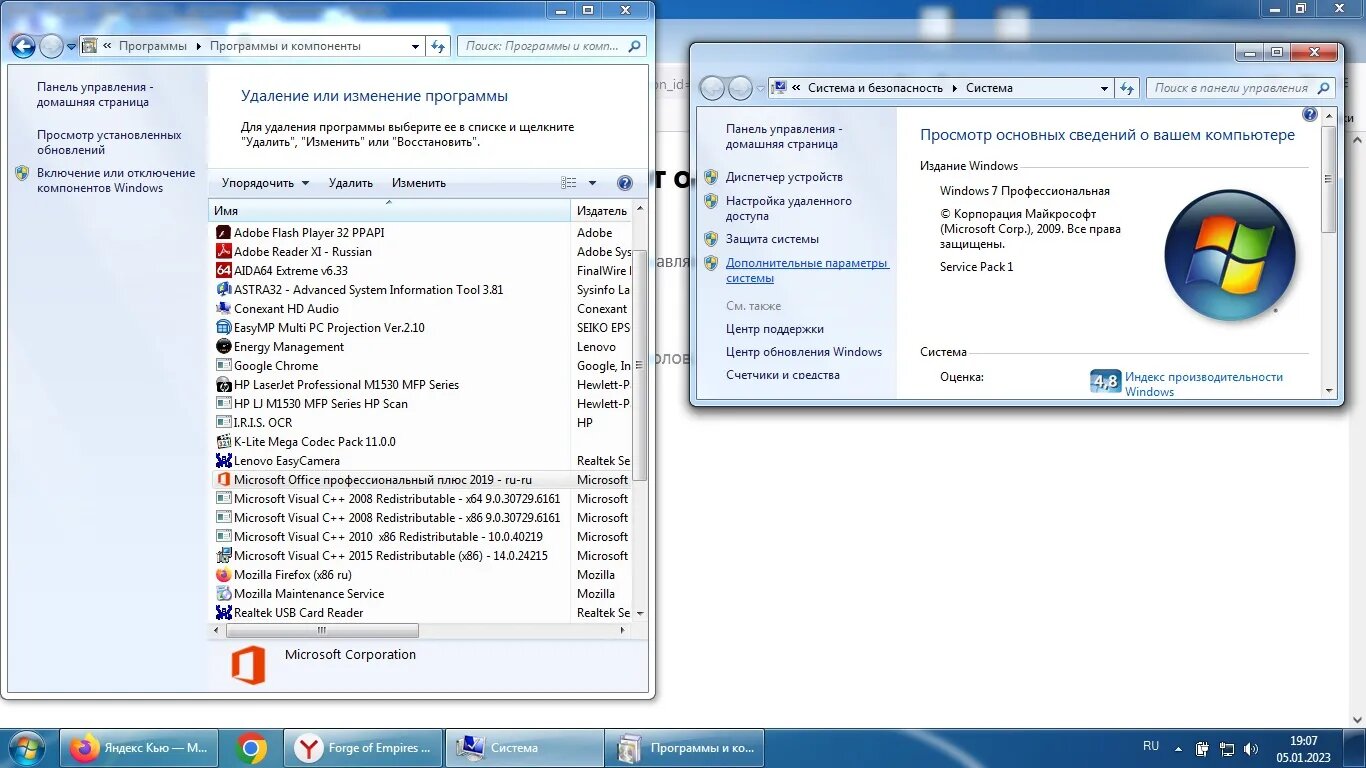
Task: Open Индекс производительности Windows link
Action: pyautogui.click(x=1204, y=384)
